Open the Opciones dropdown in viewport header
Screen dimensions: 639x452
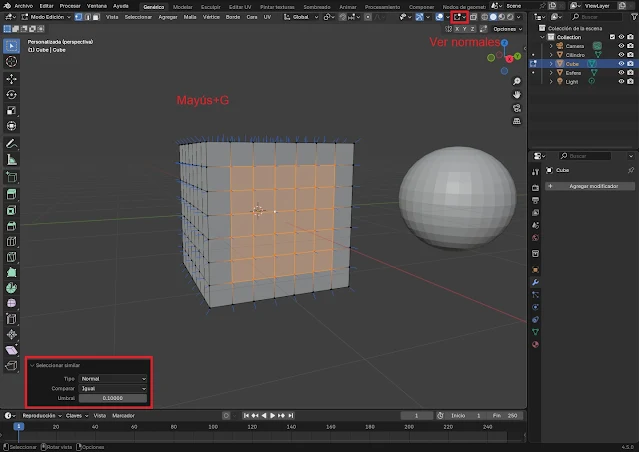coord(507,29)
